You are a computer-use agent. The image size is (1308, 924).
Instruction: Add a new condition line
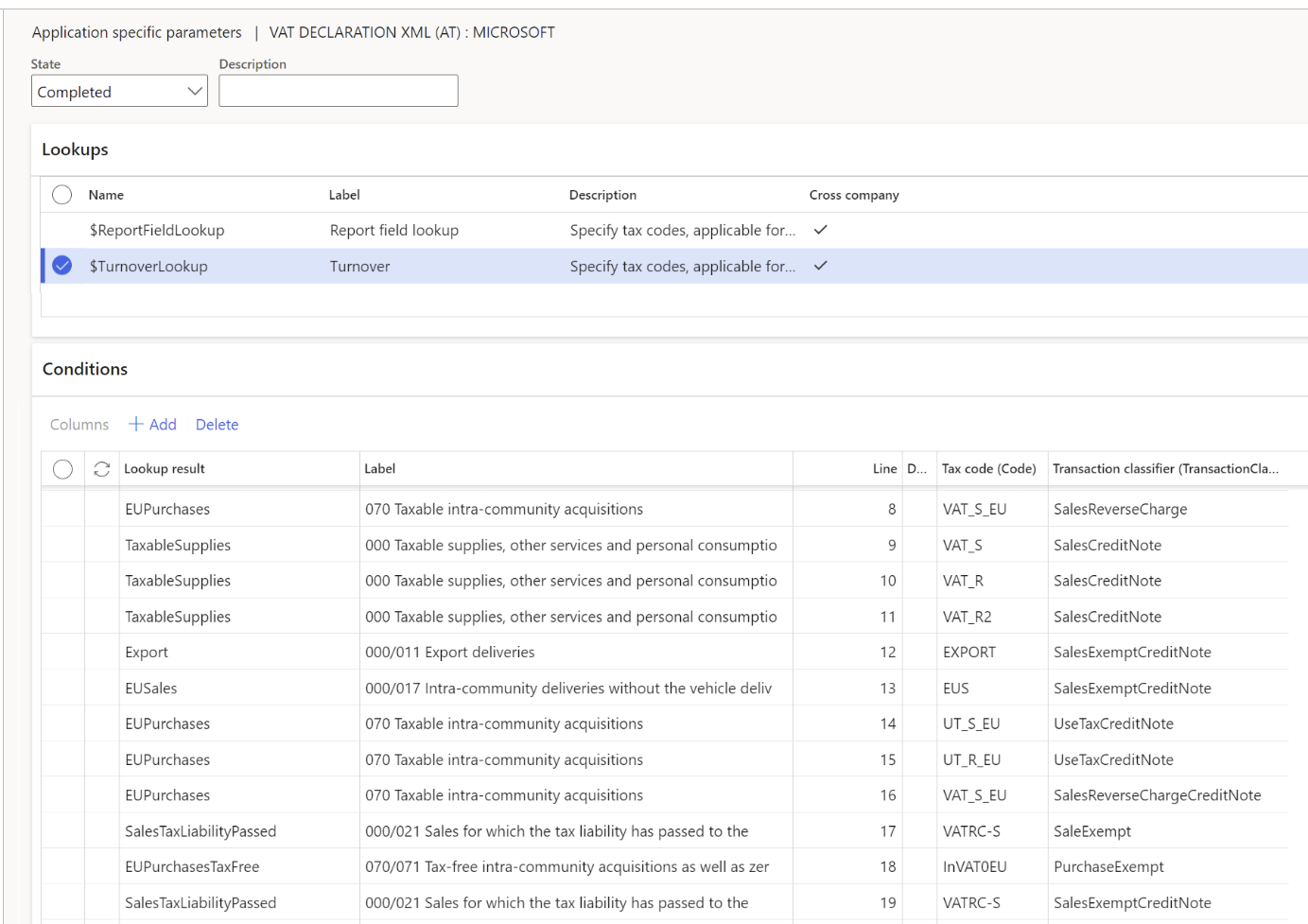[x=152, y=425]
